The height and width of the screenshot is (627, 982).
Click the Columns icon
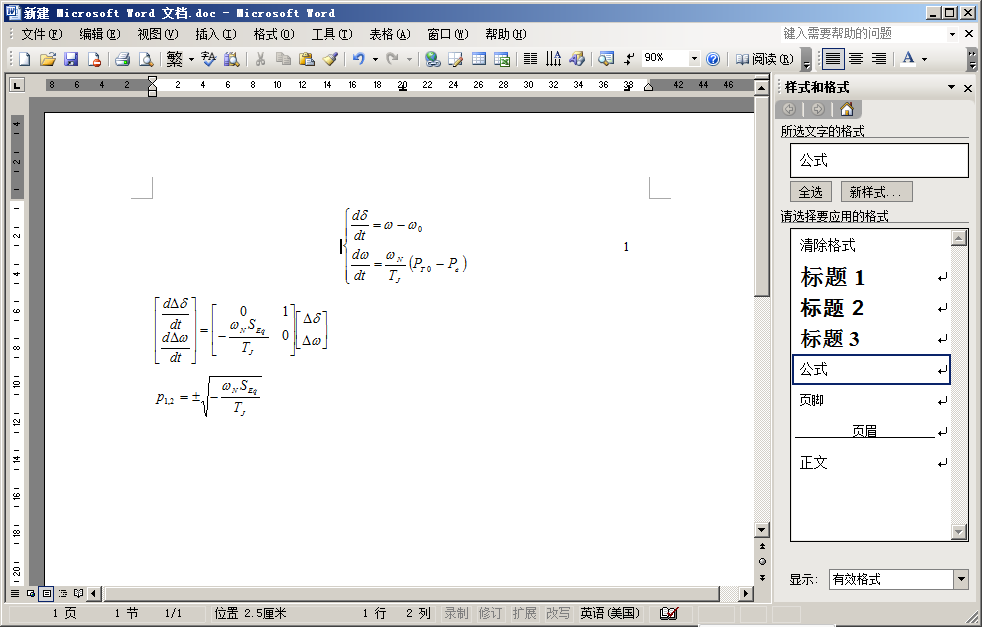pyautogui.click(x=530, y=59)
